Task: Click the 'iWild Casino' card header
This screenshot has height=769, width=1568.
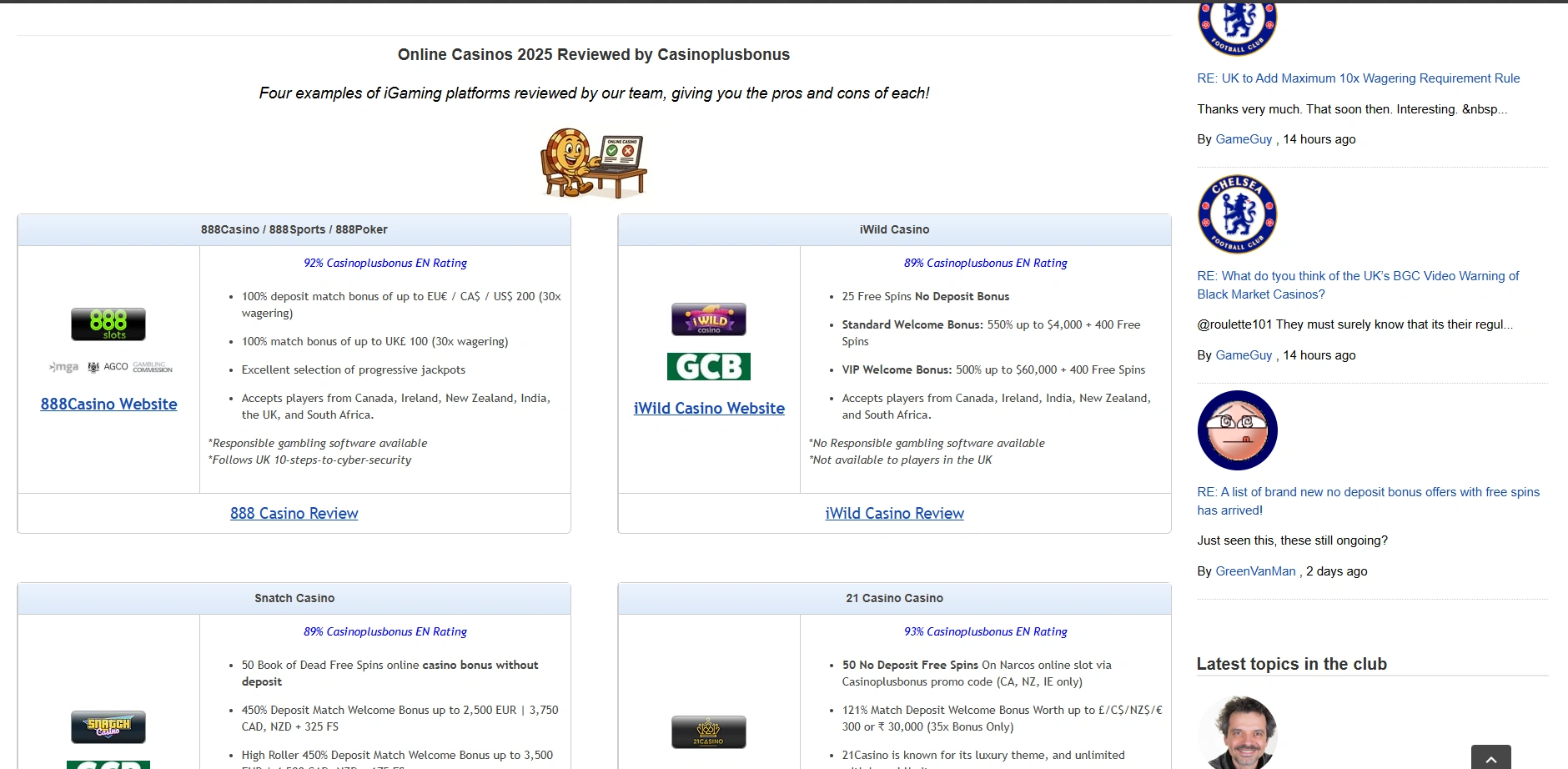Action: 895,229
